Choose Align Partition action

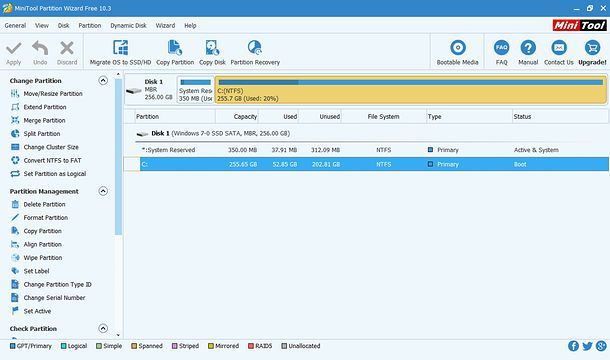pyautogui.click(x=37, y=244)
